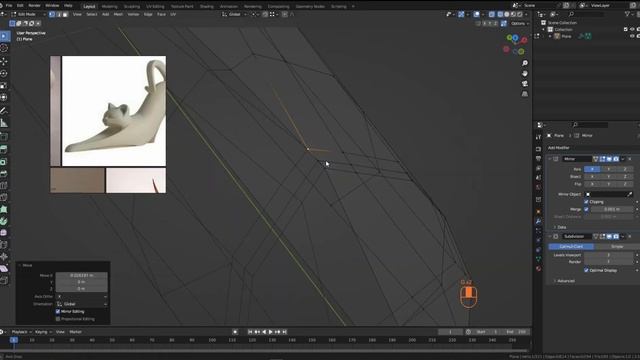Open the Mirror modifier options dropdown arrow
640x360 pixels.
623,159
